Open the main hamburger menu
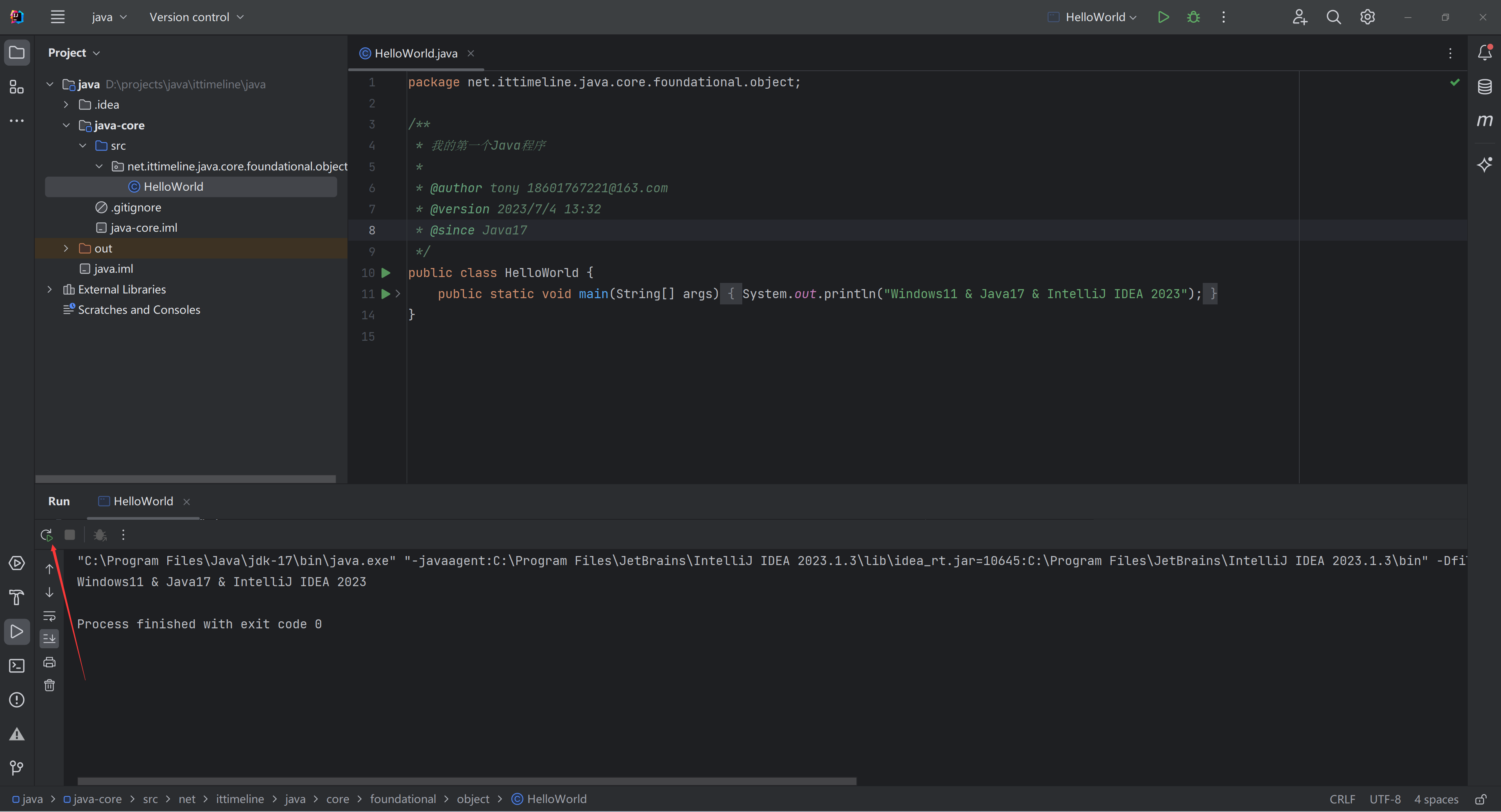The width and height of the screenshot is (1501, 812). click(57, 17)
